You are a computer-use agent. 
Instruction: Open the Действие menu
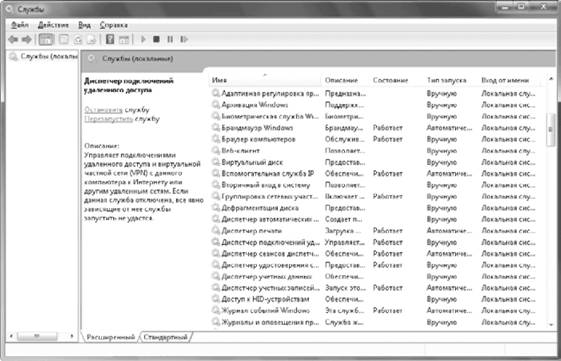[53, 25]
